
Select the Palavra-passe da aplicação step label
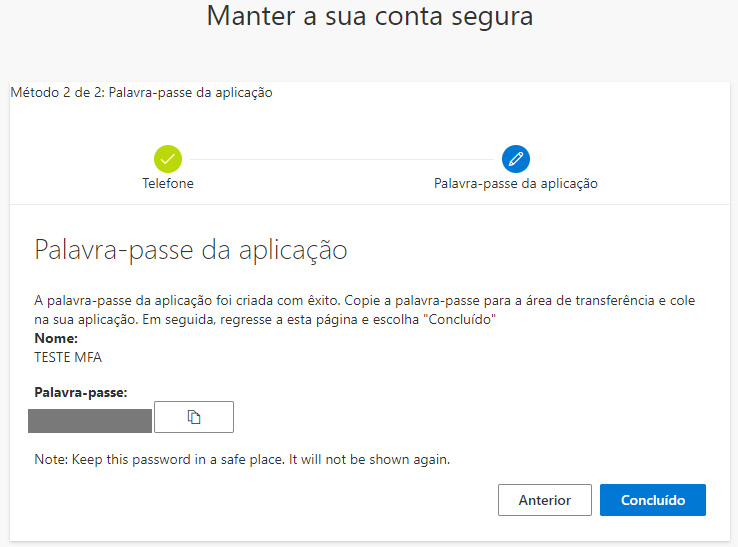[516, 184]
